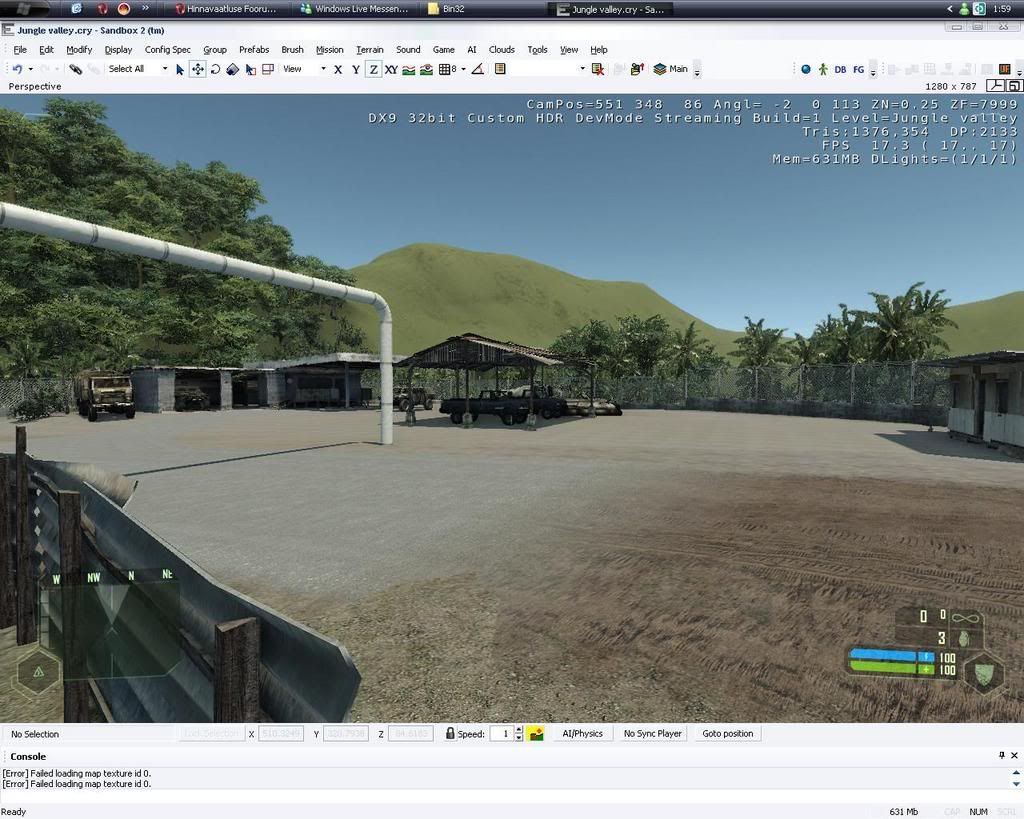Switch to Windows Live Messenger taskbar item

355,9
